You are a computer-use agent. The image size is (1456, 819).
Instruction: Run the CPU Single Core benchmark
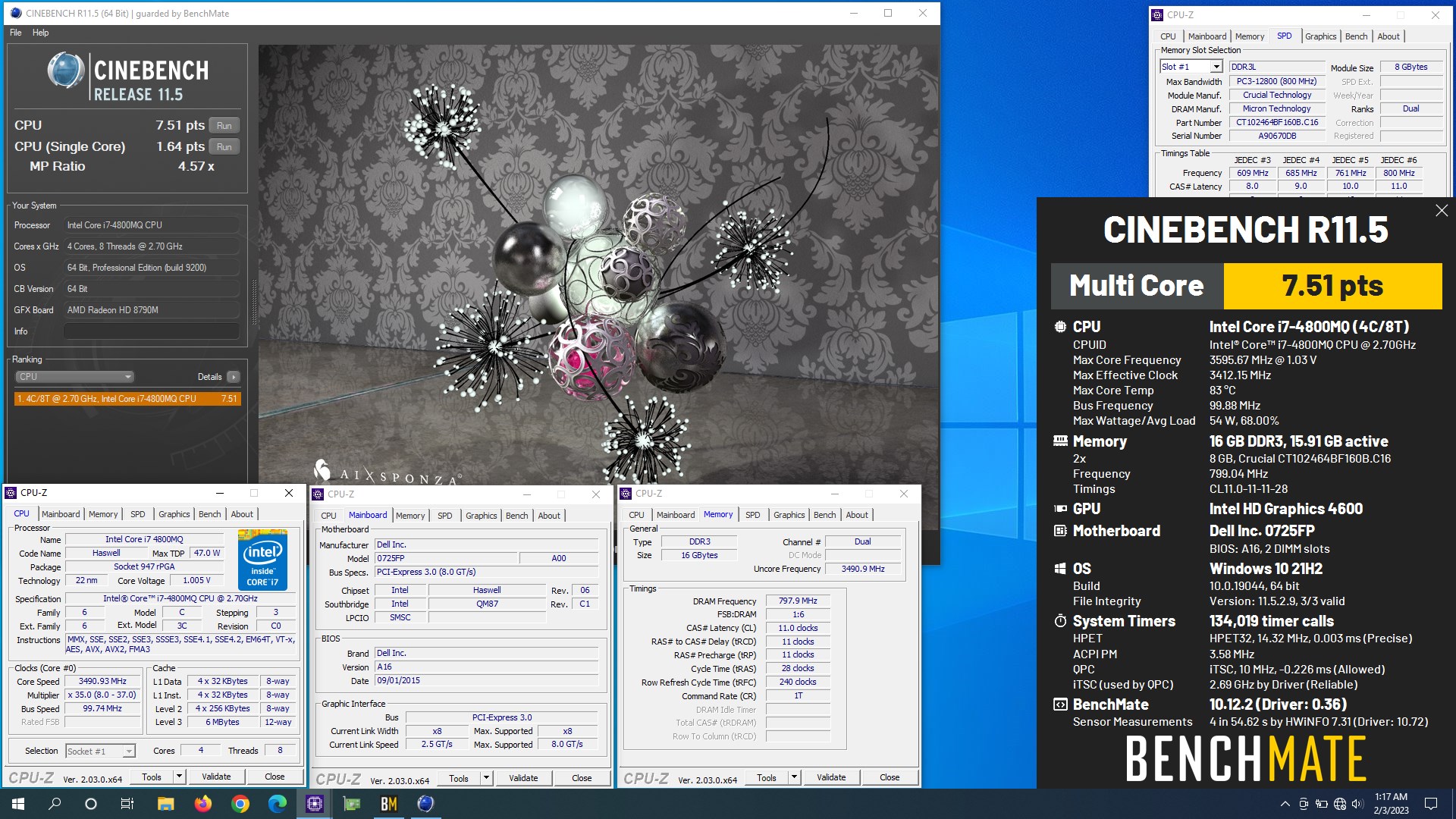pyautogui.click(x=224, y=146)
